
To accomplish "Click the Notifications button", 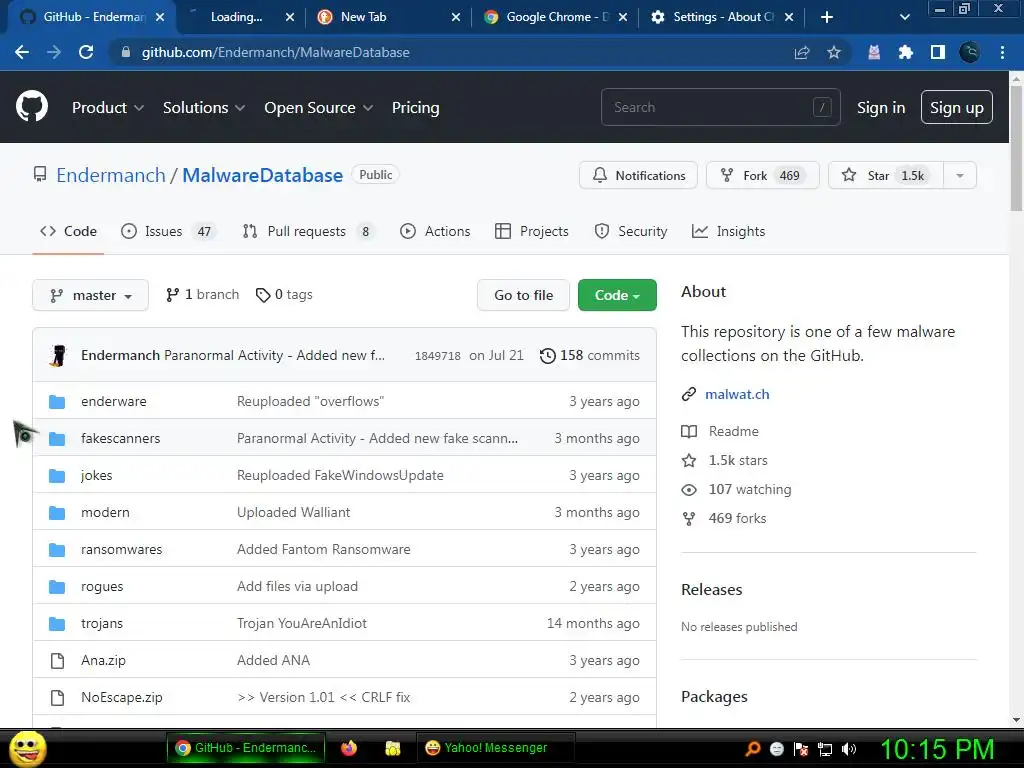I will [x=638, y=176].
